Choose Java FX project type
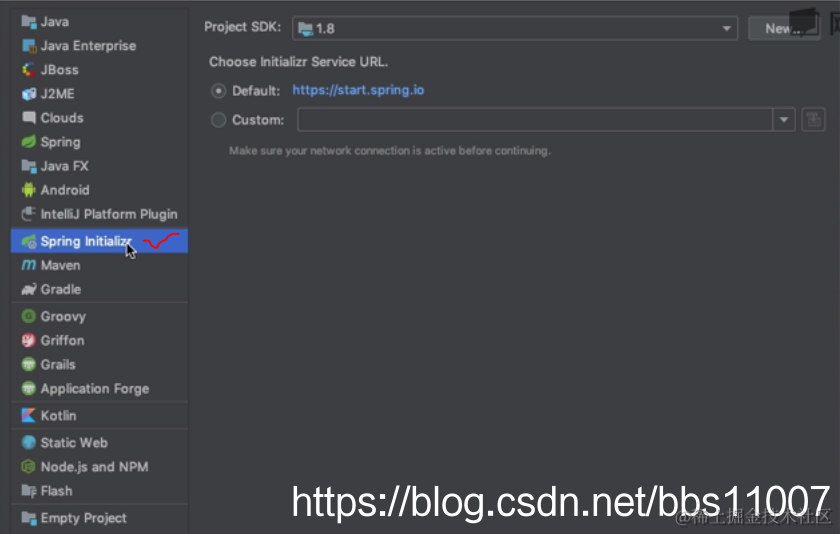 [64, 166]
